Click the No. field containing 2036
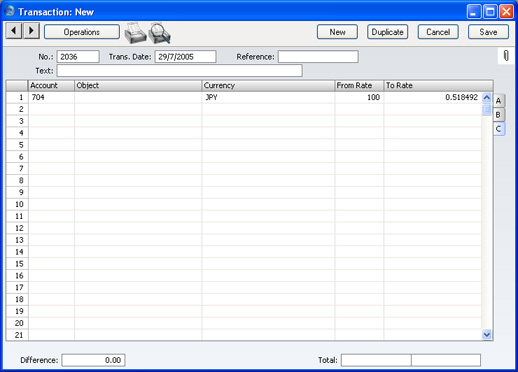 point(78,57)
